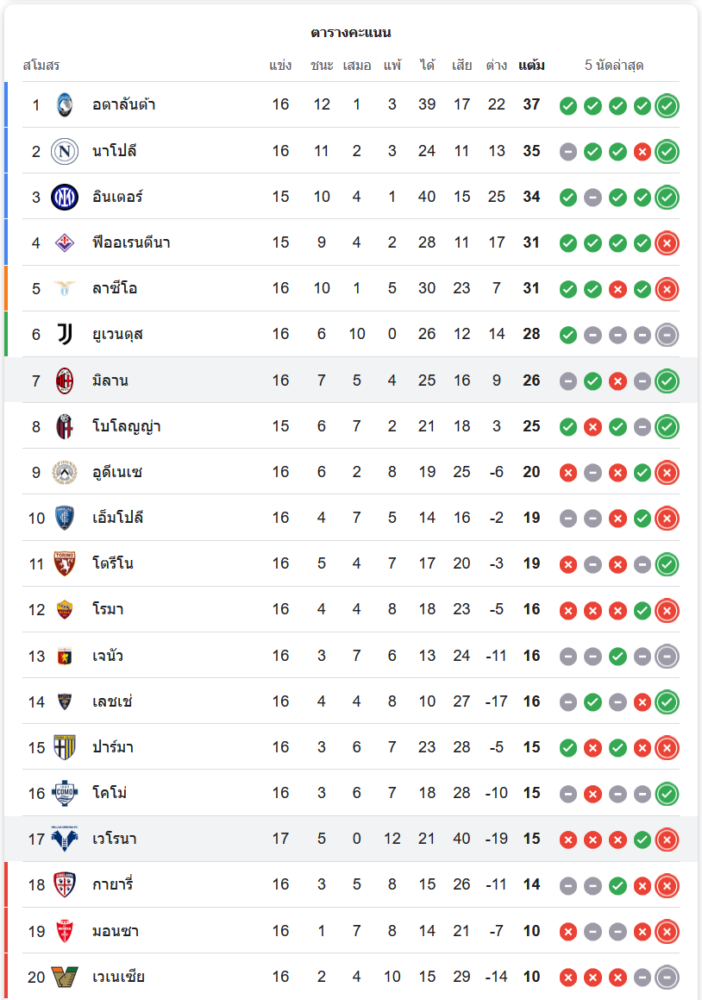
Task: Click the Juventus club crest icon
Action: pos(65,334)
